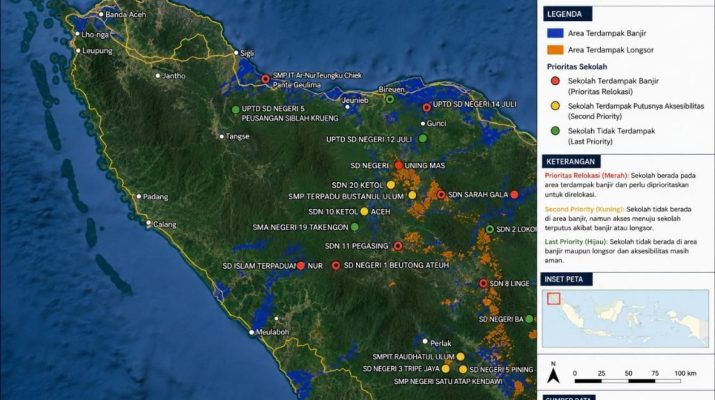Click the Indonesia inset map thumbnail

pos(625,318)
